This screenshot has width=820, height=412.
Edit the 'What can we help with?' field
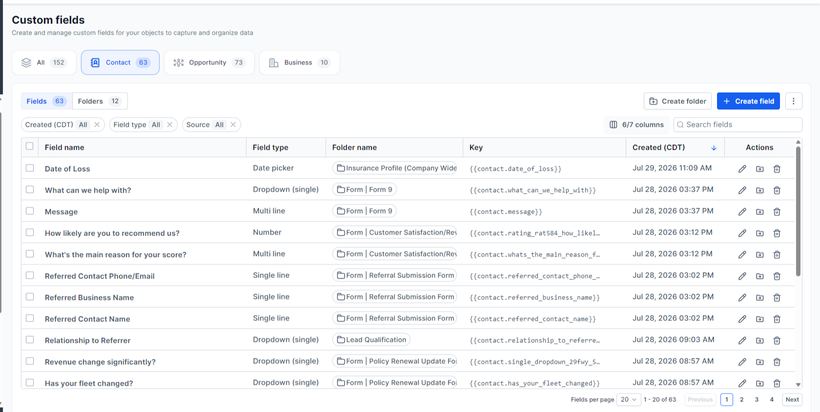(742, 190)
